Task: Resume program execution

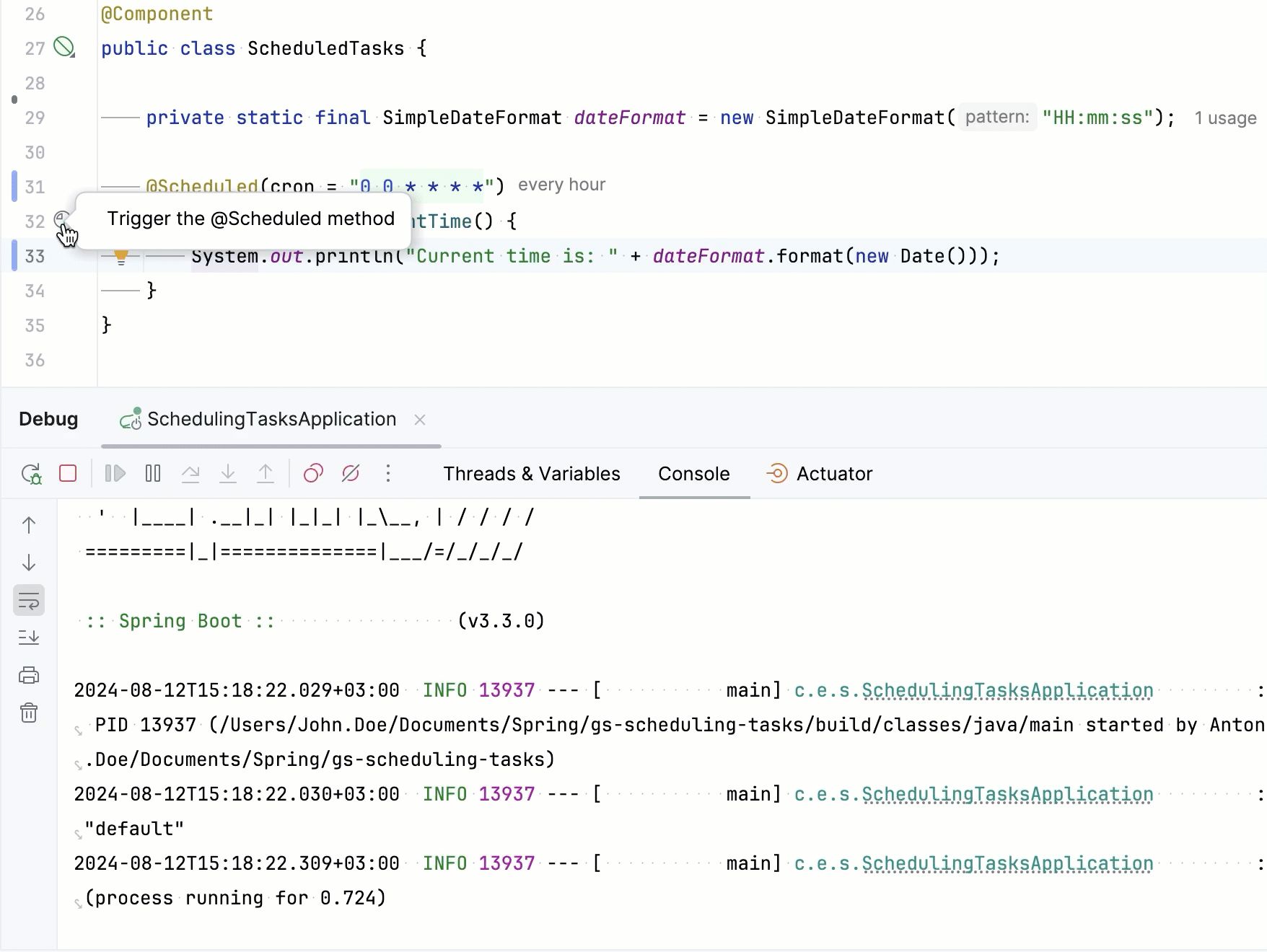Action: (x=115, y=474)
